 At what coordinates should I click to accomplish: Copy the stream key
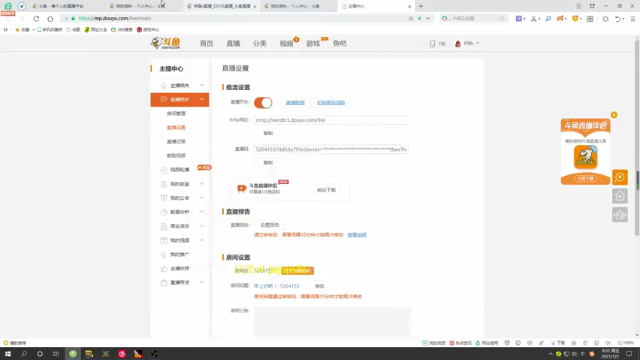[x=268, y=162]
